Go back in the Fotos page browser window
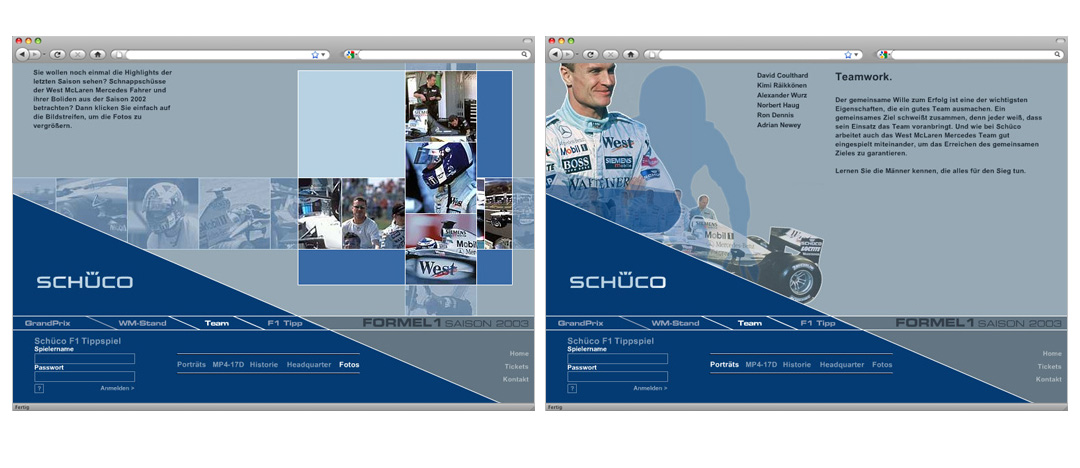This screenshot has width=1080, height=468. (x=21, y=54)
